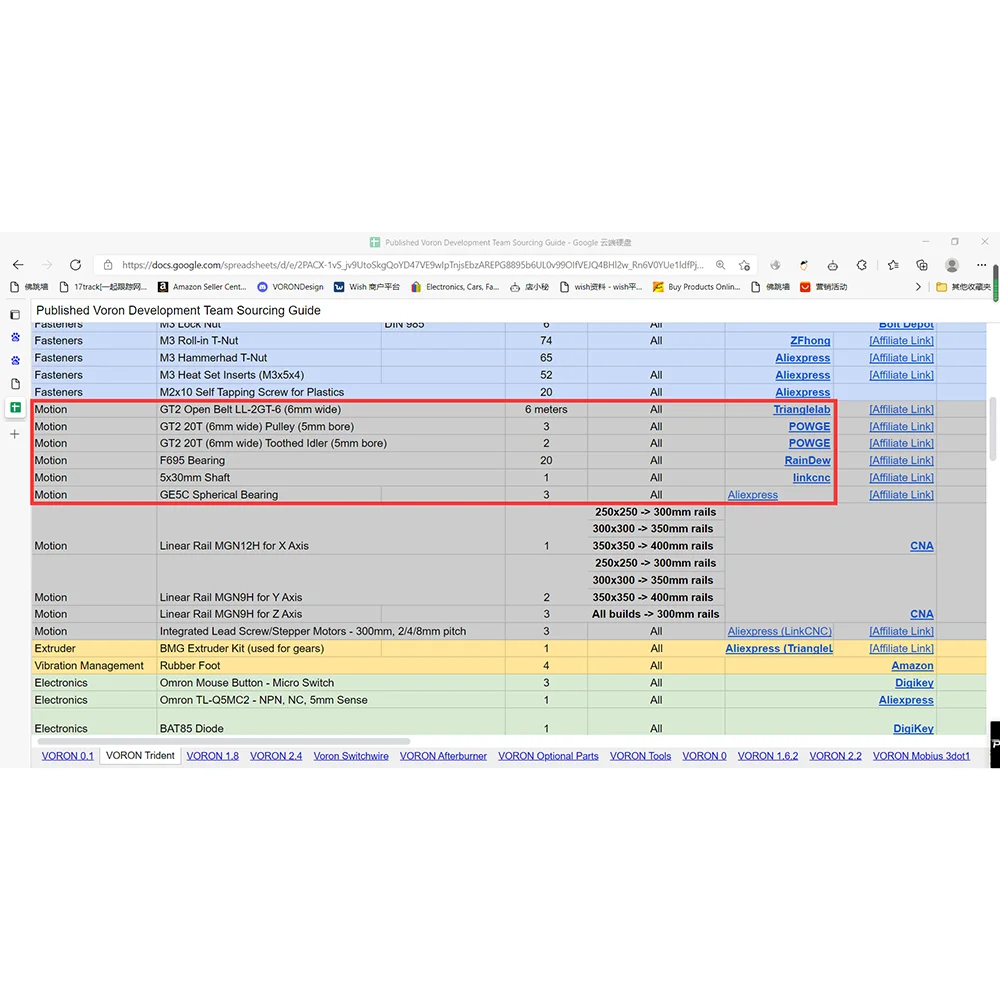1000x1000 pixels.
Task: Add a new tab with the plus icon
Action: pyautogui.click(x=15, y=434)
